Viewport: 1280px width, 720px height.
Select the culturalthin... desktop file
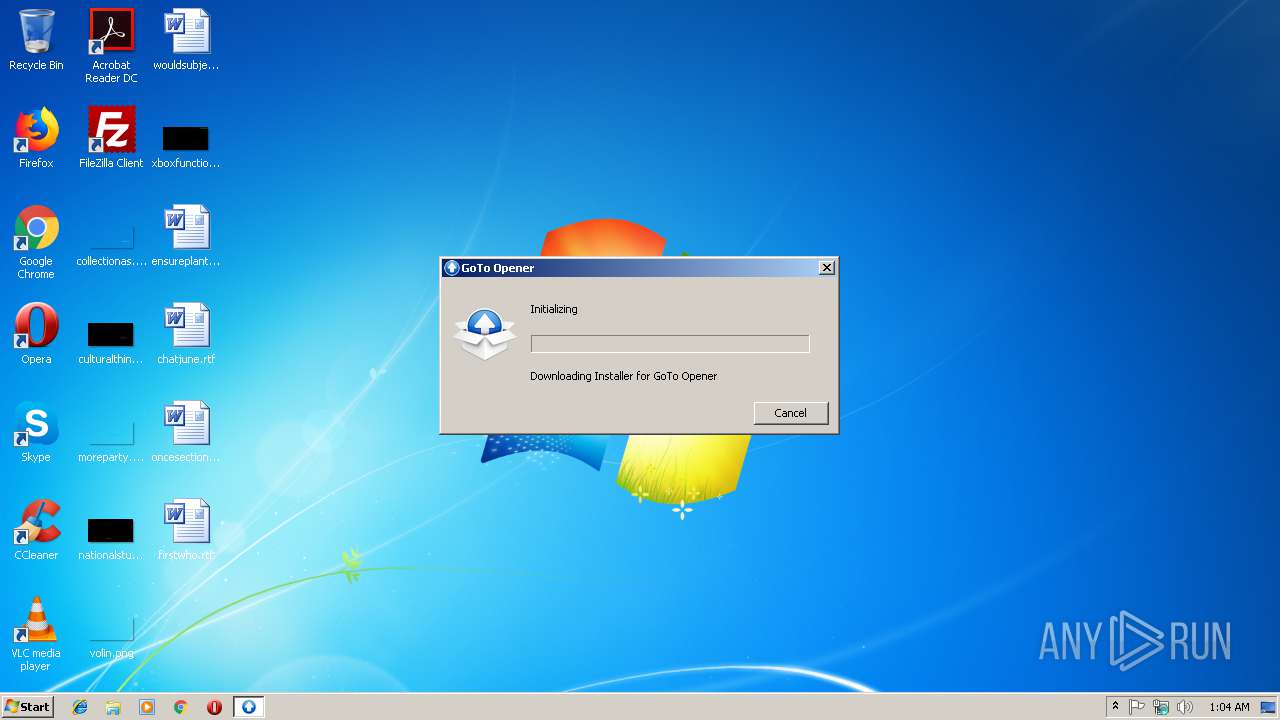pyautogui.click(x=111, y=342)
